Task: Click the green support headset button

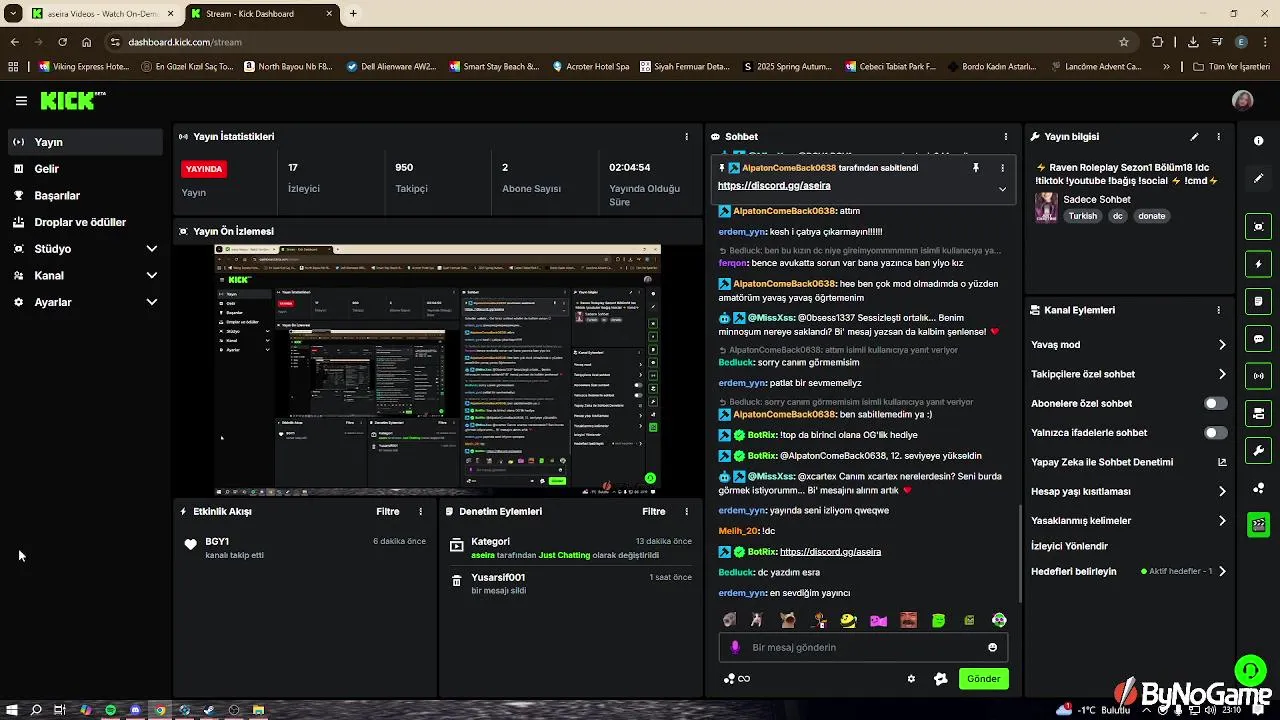Action: point(1249,669)
